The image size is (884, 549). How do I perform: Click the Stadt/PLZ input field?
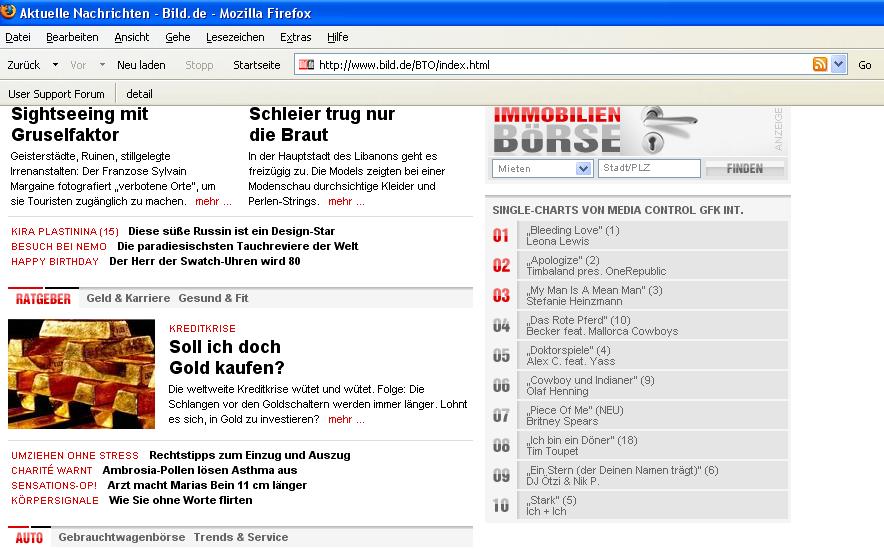coord(649,168)
